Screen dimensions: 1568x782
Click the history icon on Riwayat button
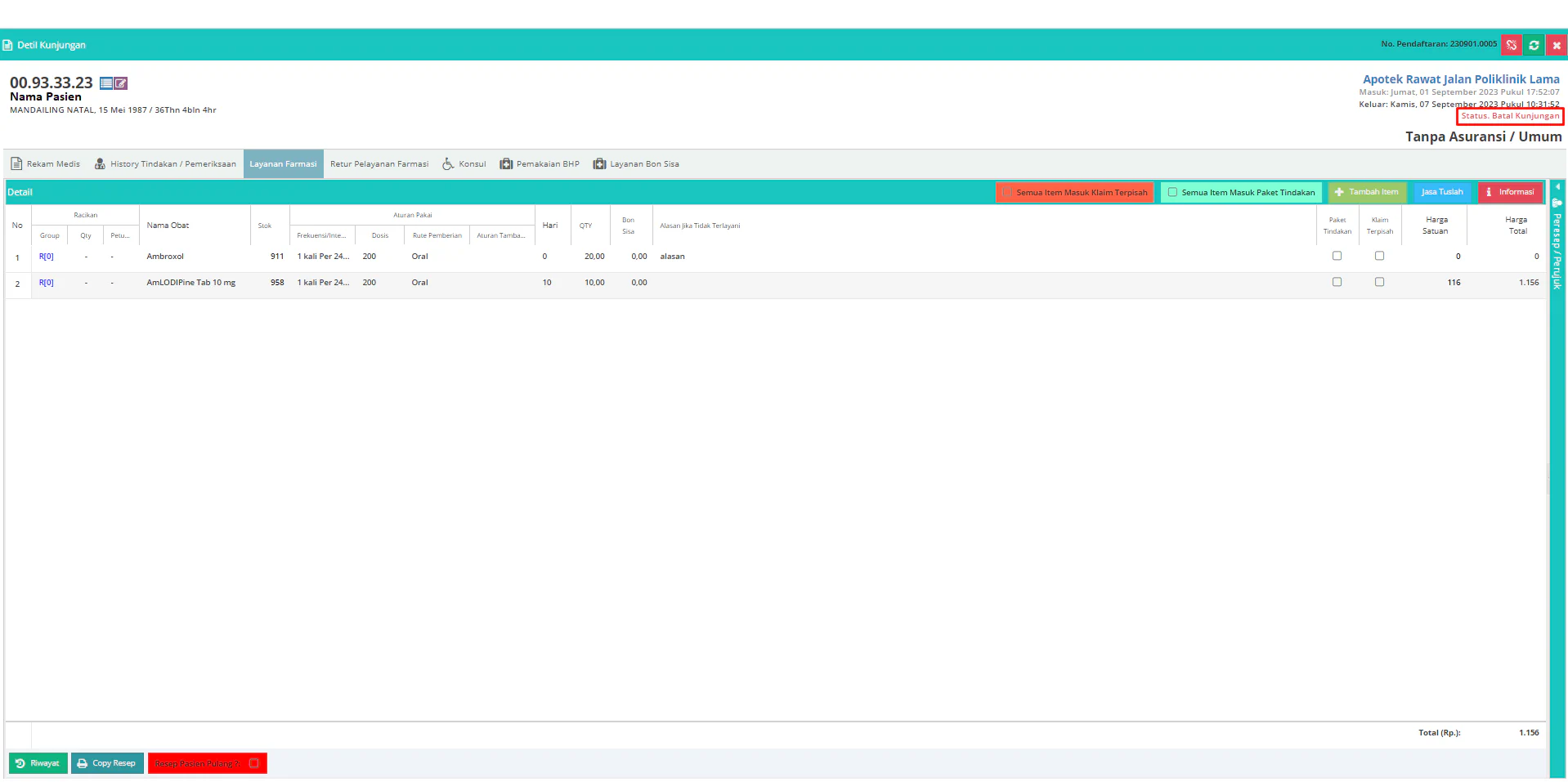[20, 764]
